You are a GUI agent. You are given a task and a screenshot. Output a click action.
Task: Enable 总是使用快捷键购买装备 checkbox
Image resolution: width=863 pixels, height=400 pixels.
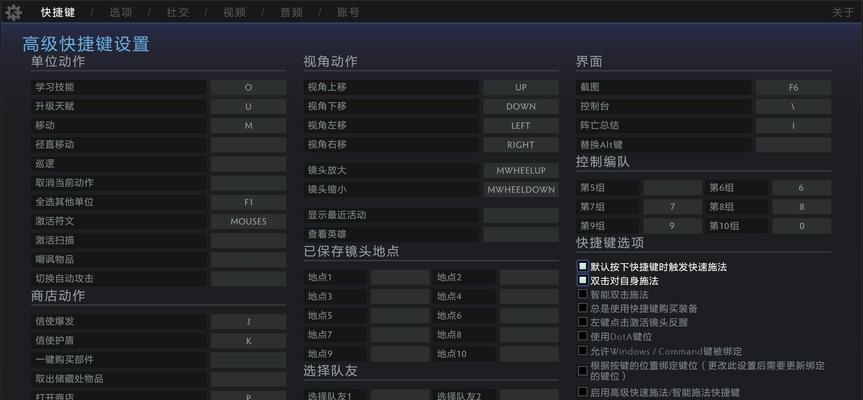point(582,308)
